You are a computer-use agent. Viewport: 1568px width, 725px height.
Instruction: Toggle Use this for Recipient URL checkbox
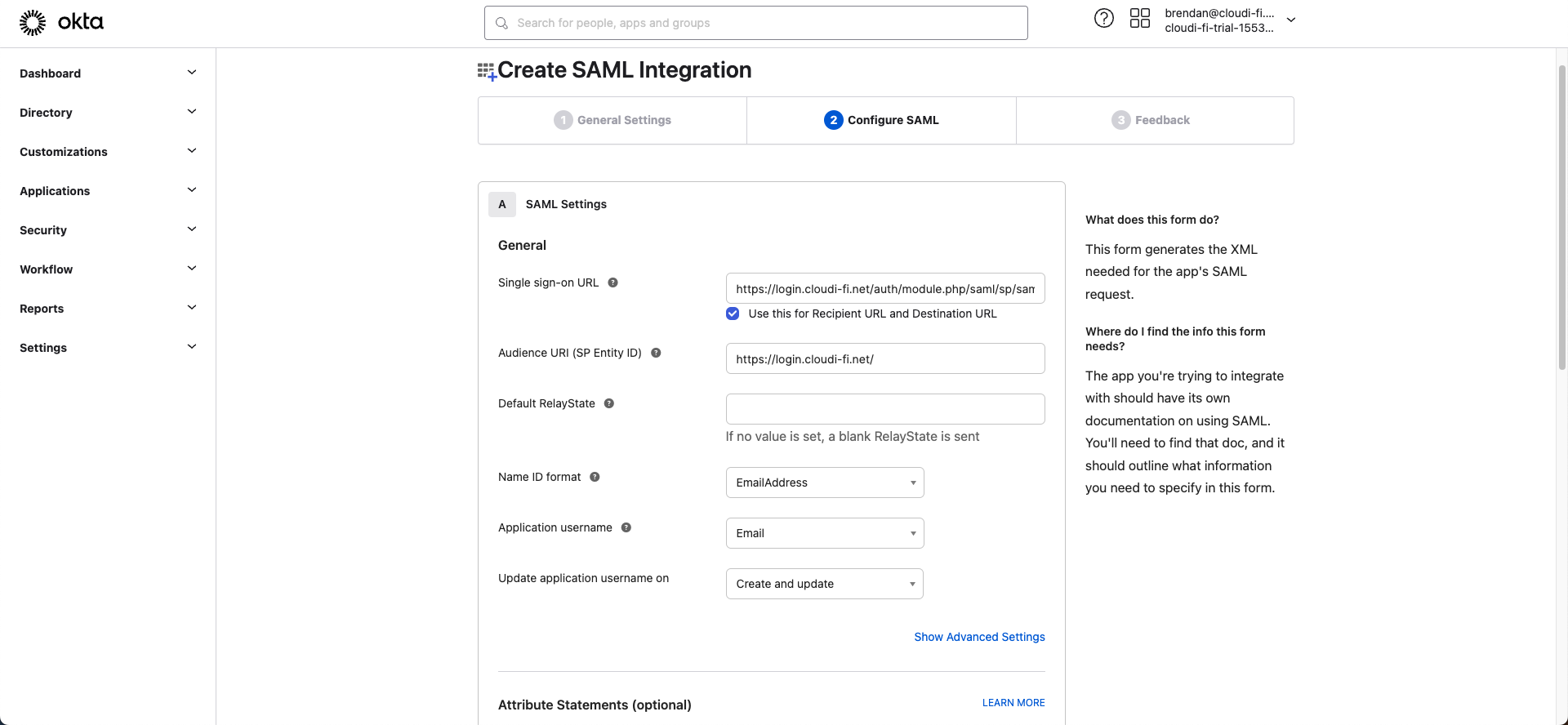(733, 314)
